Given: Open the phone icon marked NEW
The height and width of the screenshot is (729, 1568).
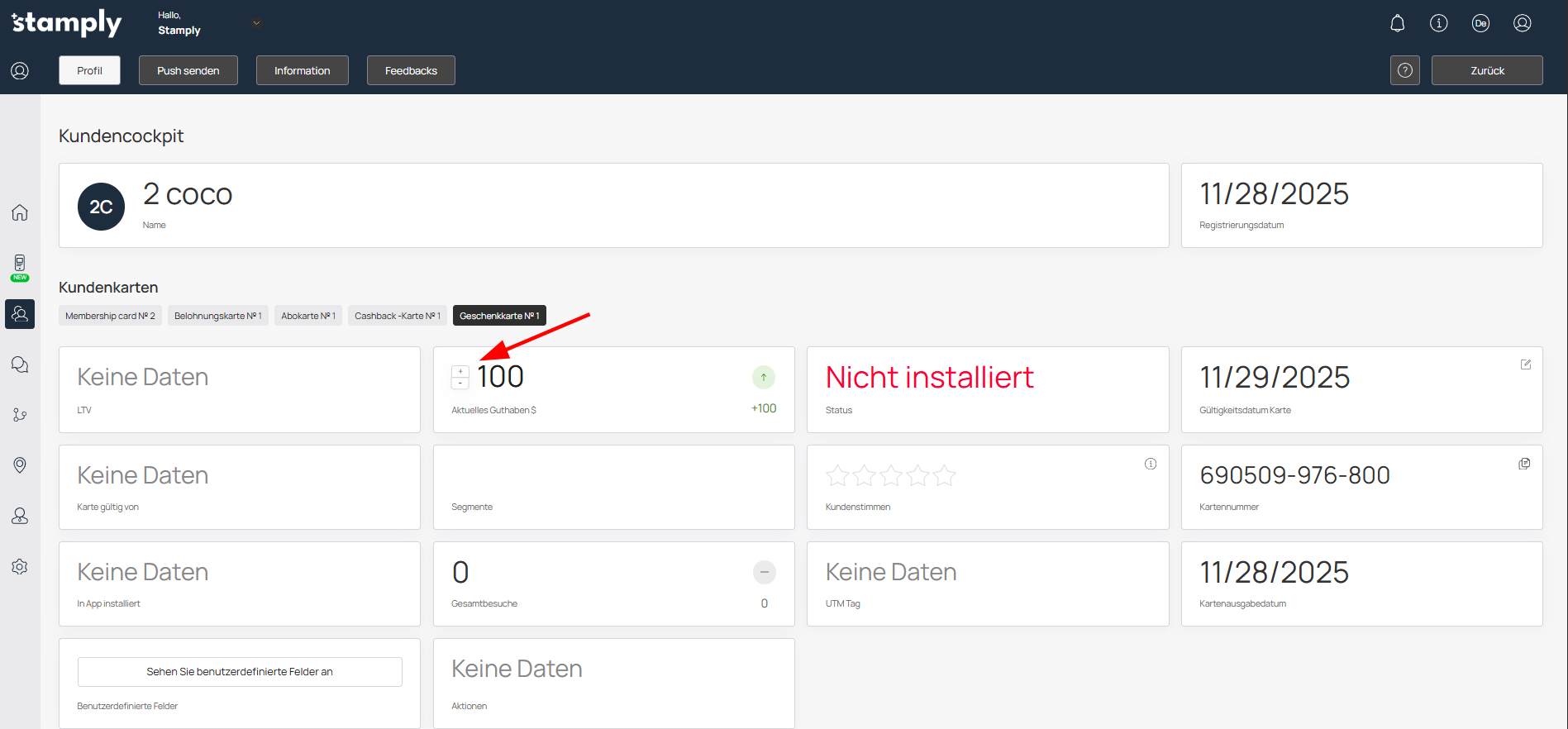Looking at the screenshot, I should tap(20, 265).
